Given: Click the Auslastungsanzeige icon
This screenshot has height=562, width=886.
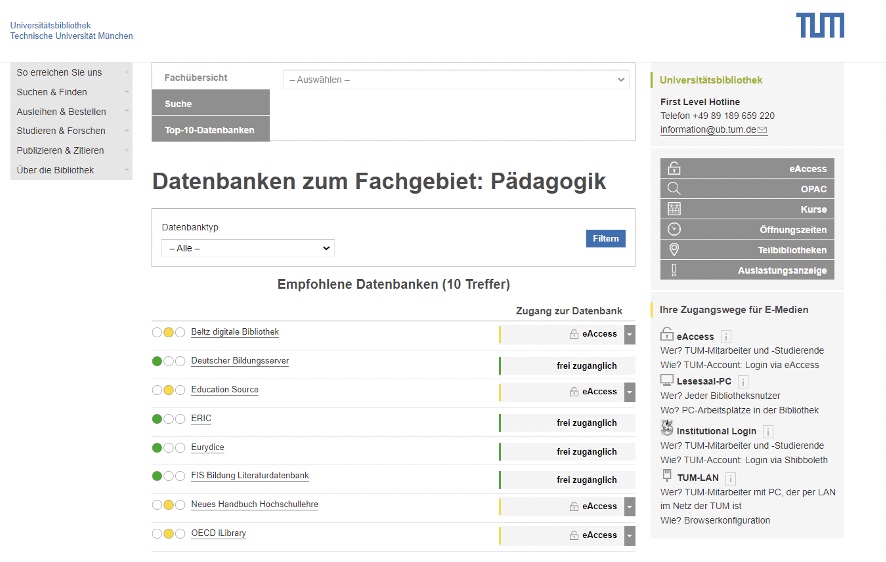Looking at the screenshot, I should tap(674, 270).
